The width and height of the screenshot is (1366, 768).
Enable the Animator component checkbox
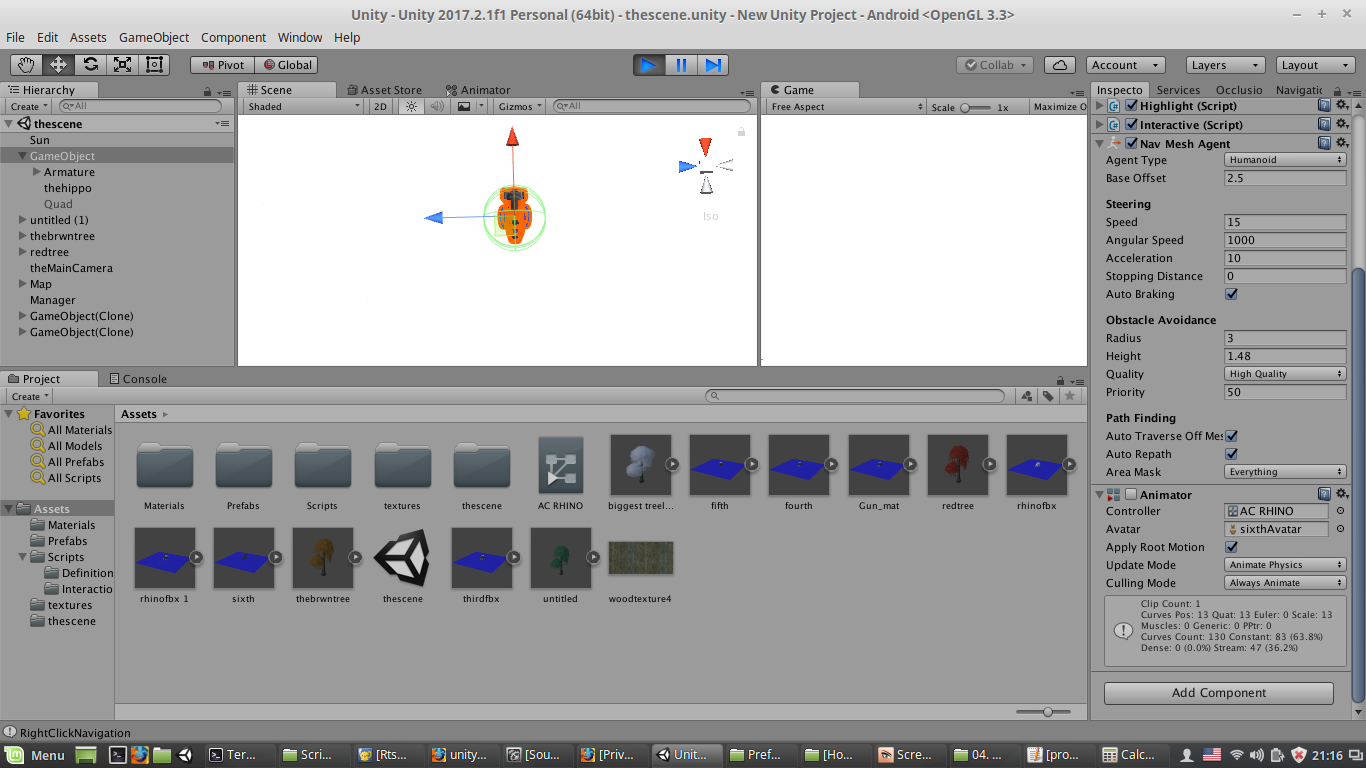[x=1132, y=494]
